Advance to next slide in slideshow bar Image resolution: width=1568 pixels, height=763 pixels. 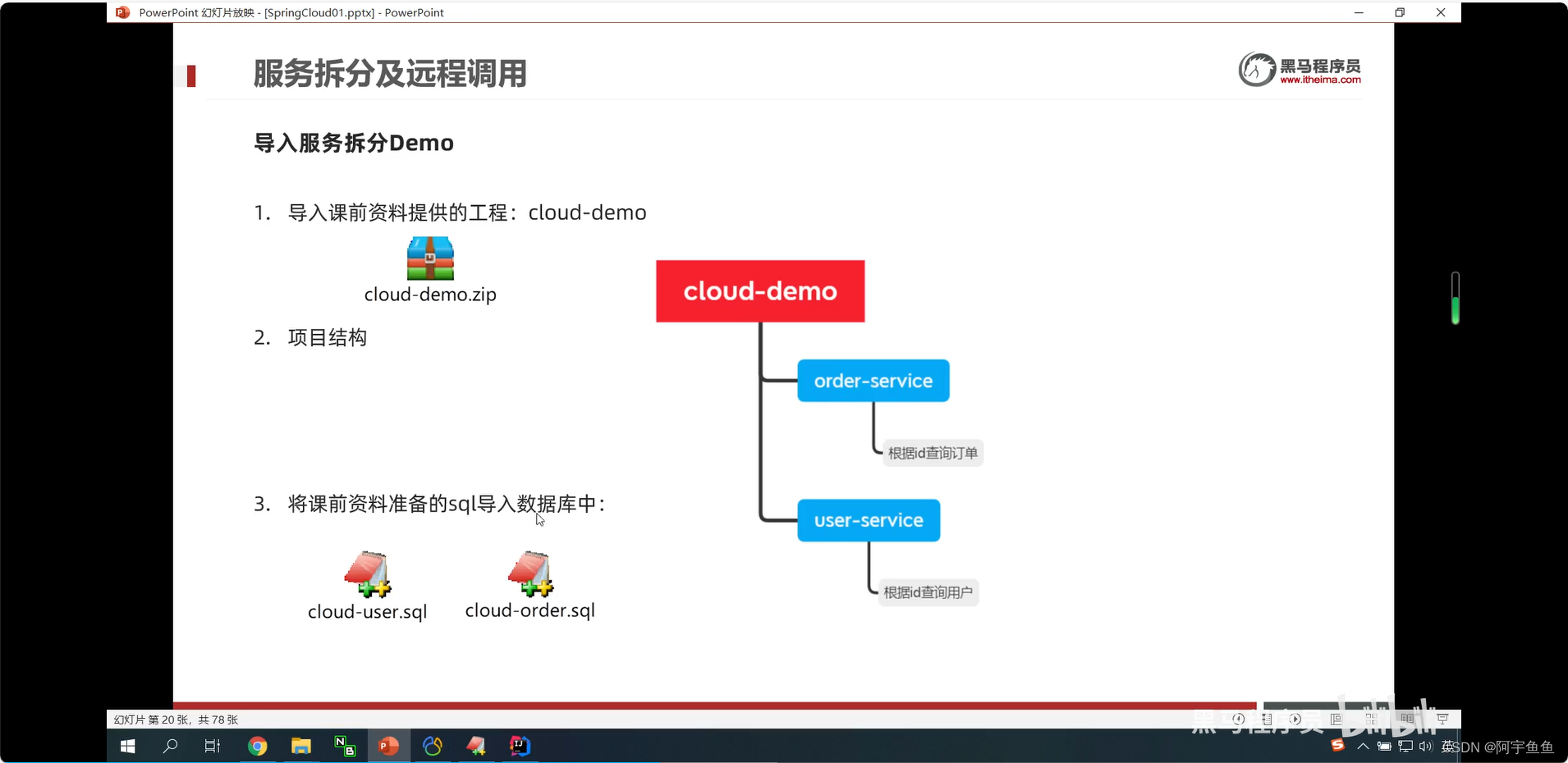pyautogui.click(x=1295, y=720)
